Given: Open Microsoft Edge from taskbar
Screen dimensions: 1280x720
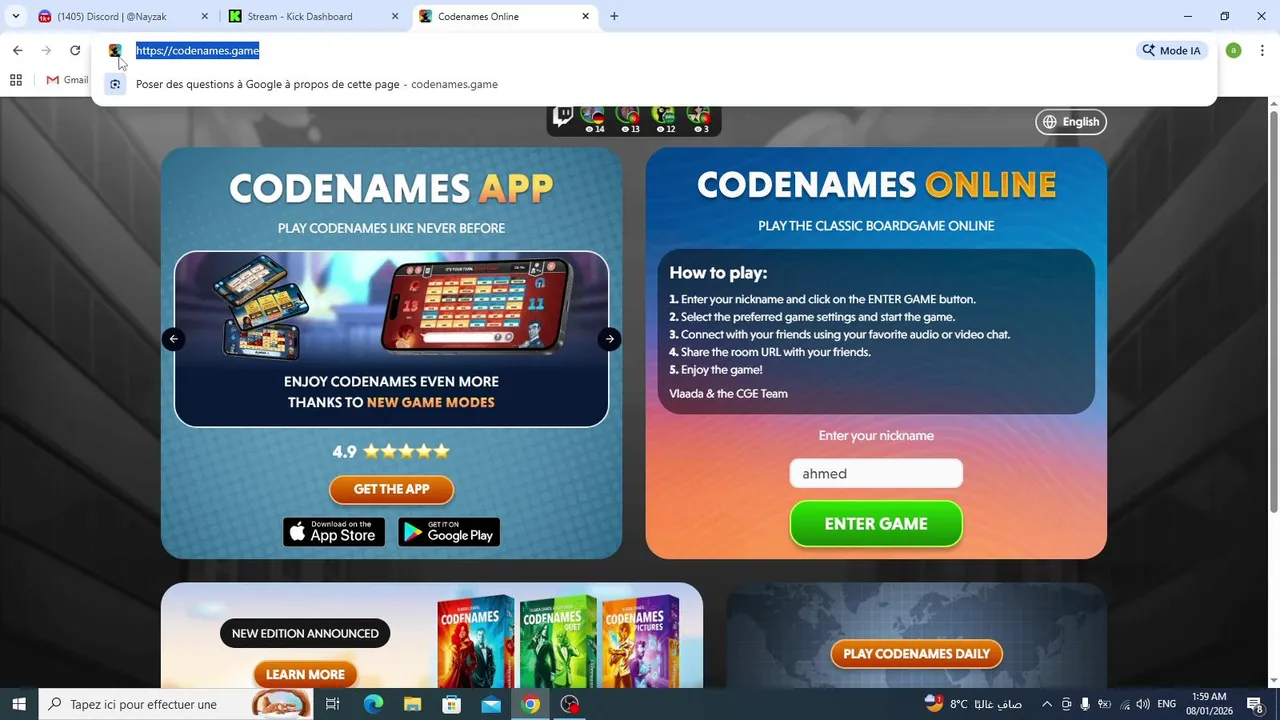Looking at the screenshot, I should 373,704.
